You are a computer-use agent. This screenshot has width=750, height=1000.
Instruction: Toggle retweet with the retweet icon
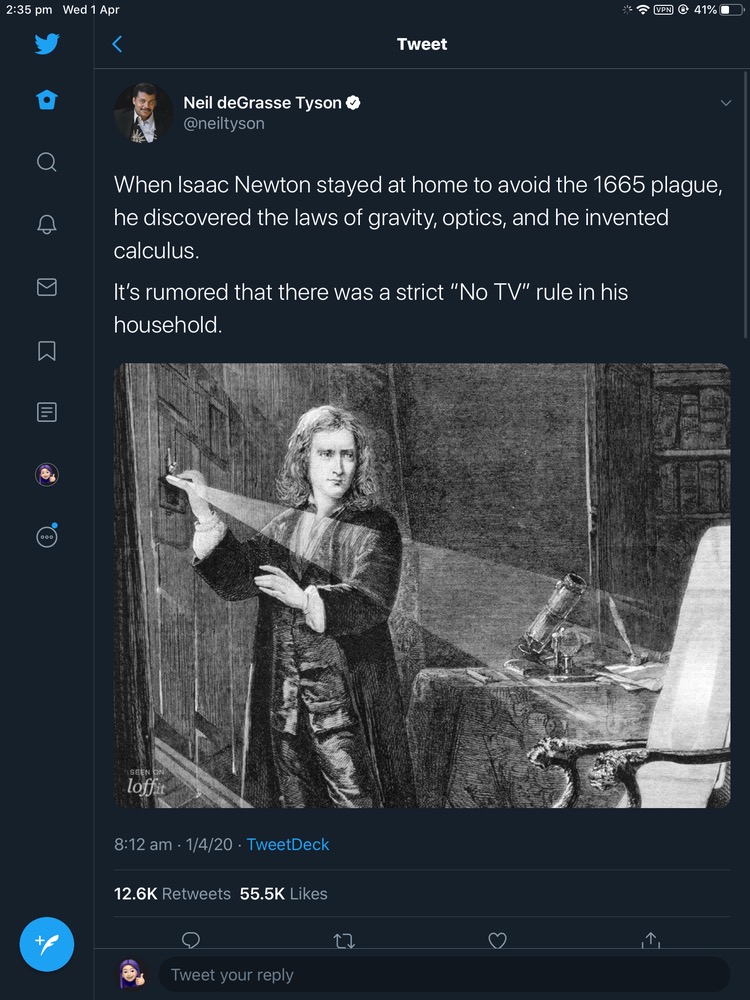(344, 939)
